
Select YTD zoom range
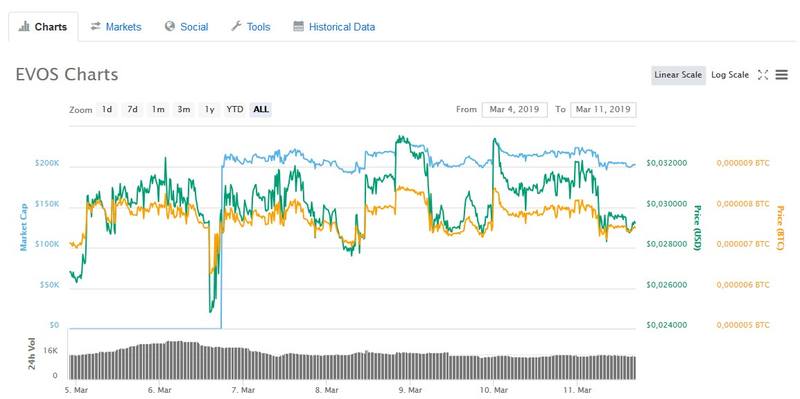point(235,109)
